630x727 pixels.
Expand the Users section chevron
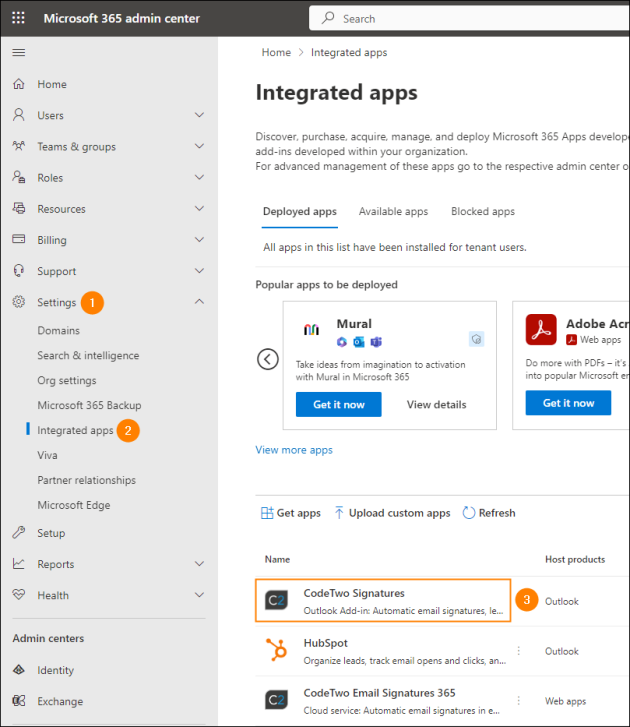[x=199, y=115]
